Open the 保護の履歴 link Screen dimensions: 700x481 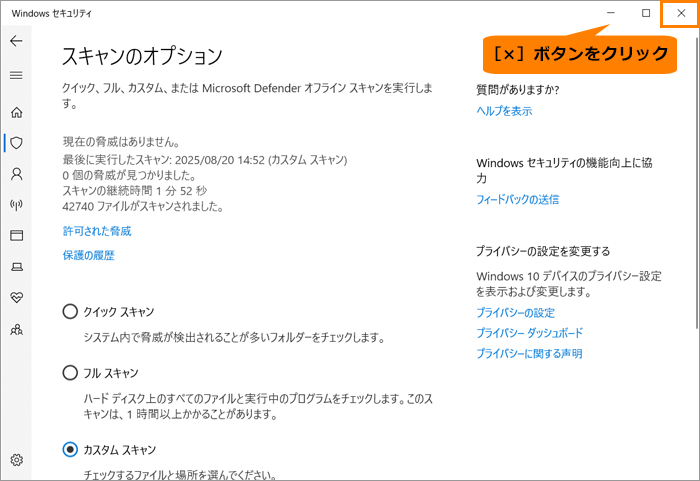pos(88,255)
